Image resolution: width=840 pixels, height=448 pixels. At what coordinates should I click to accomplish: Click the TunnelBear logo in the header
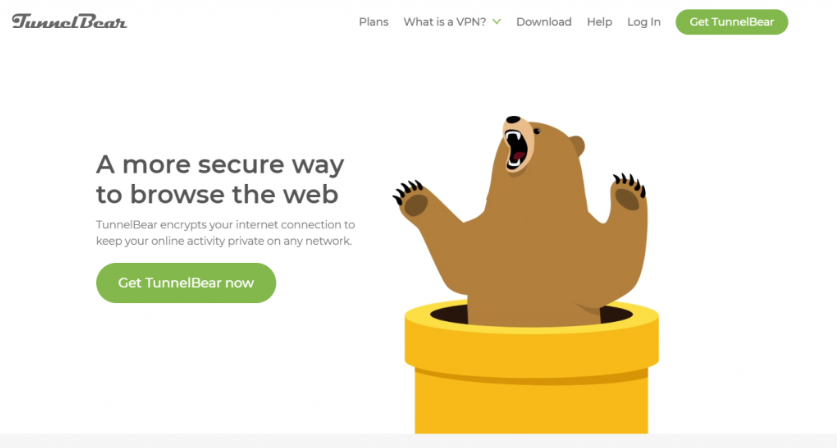click(70, 21)
